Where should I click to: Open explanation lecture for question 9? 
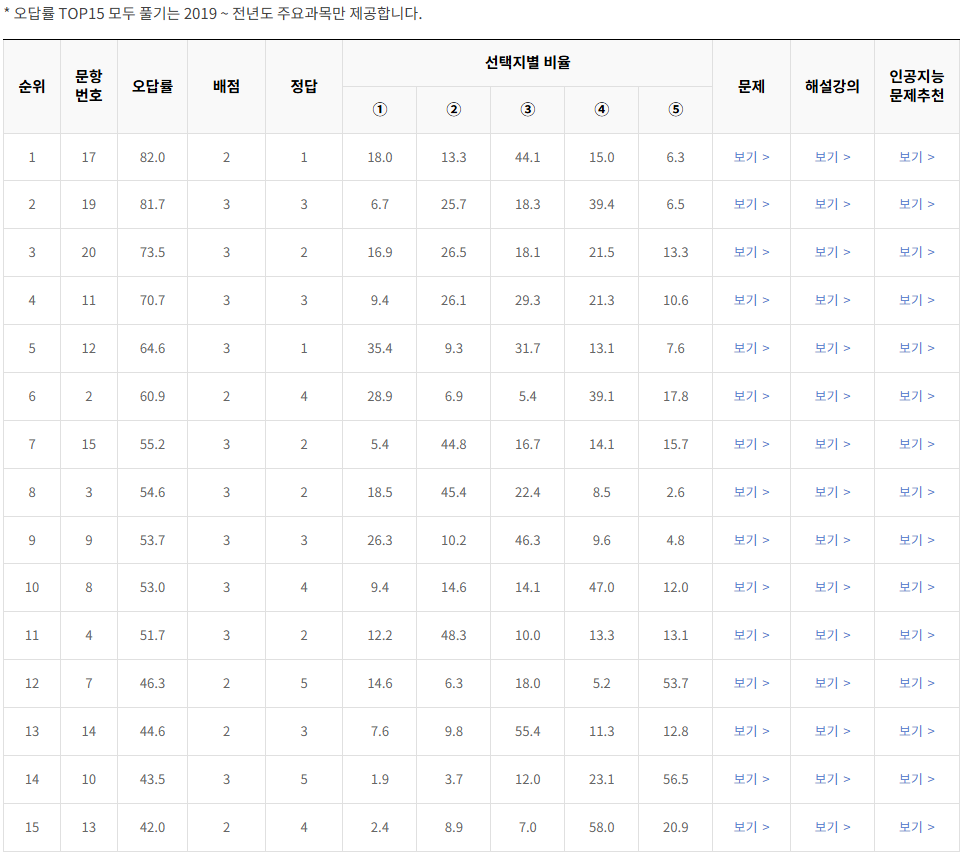[x=831, y=539]
